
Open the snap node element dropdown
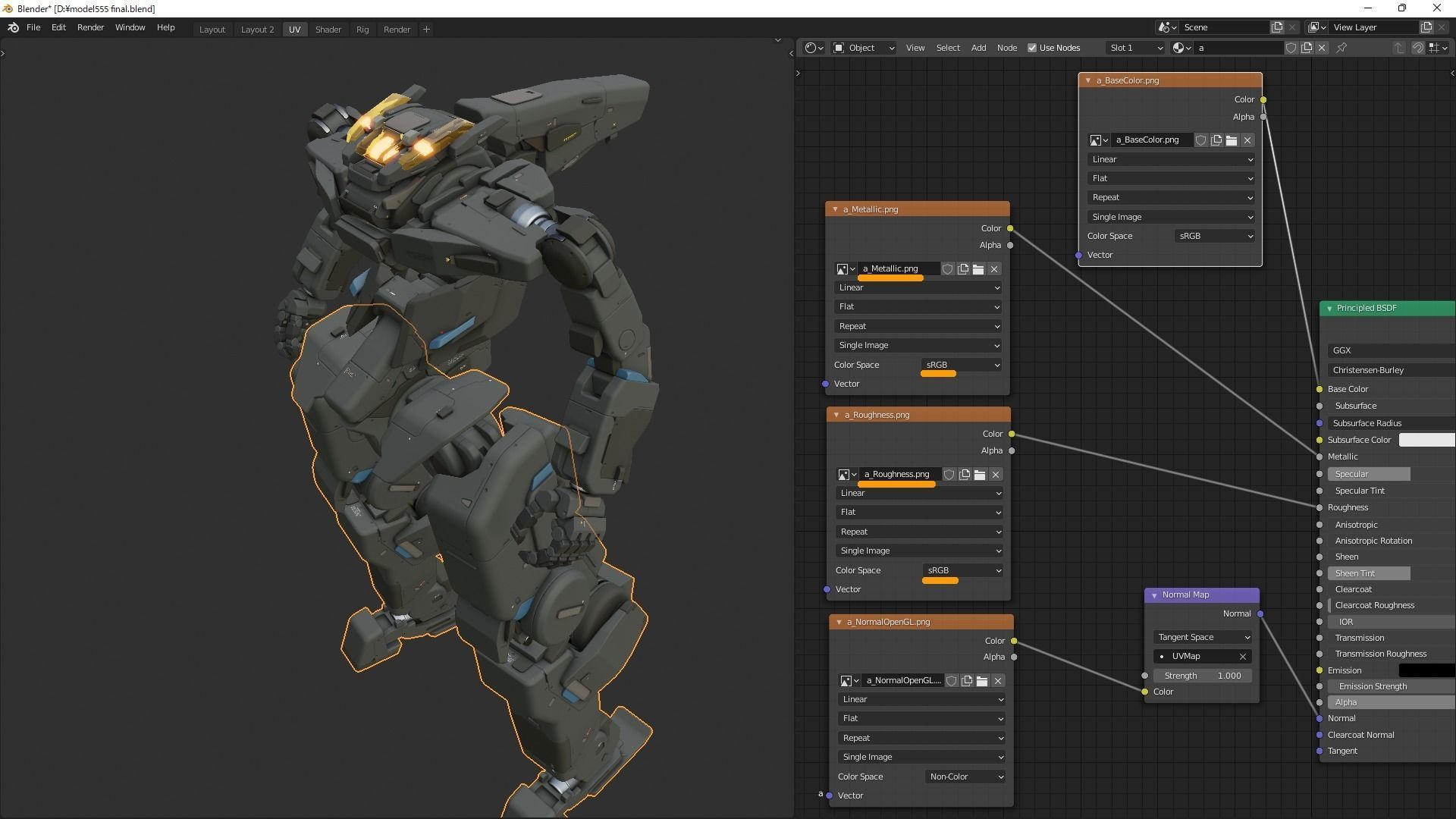coord(1438,48)
